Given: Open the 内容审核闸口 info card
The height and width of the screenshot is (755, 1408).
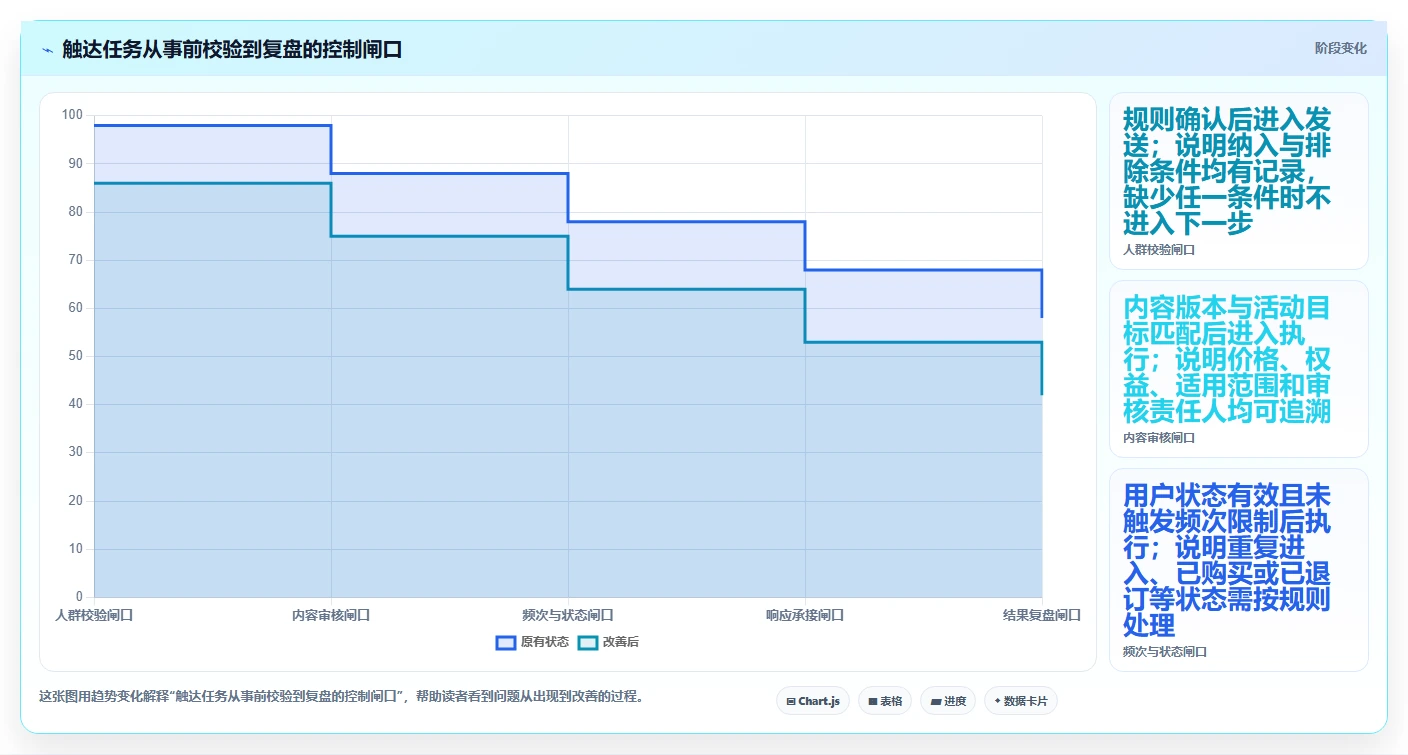Looking at the screenshot, I should pyautogui.click(x=1238, y=369).
